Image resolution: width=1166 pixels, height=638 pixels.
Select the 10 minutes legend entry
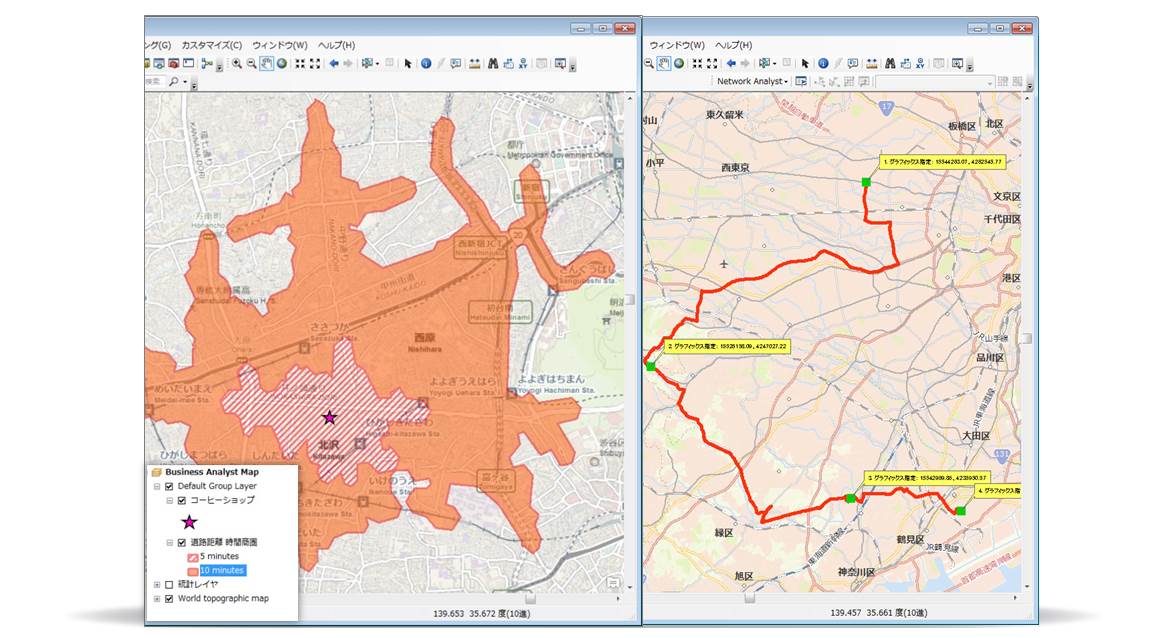[222, 570]
